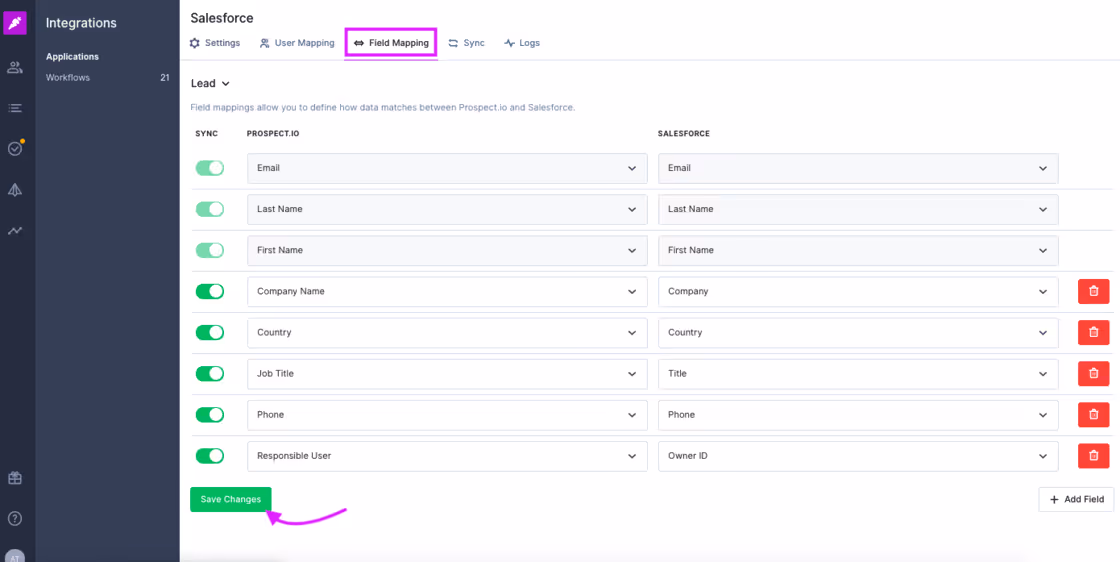Delete the Country mapping row

click(x=1093, y=332)
